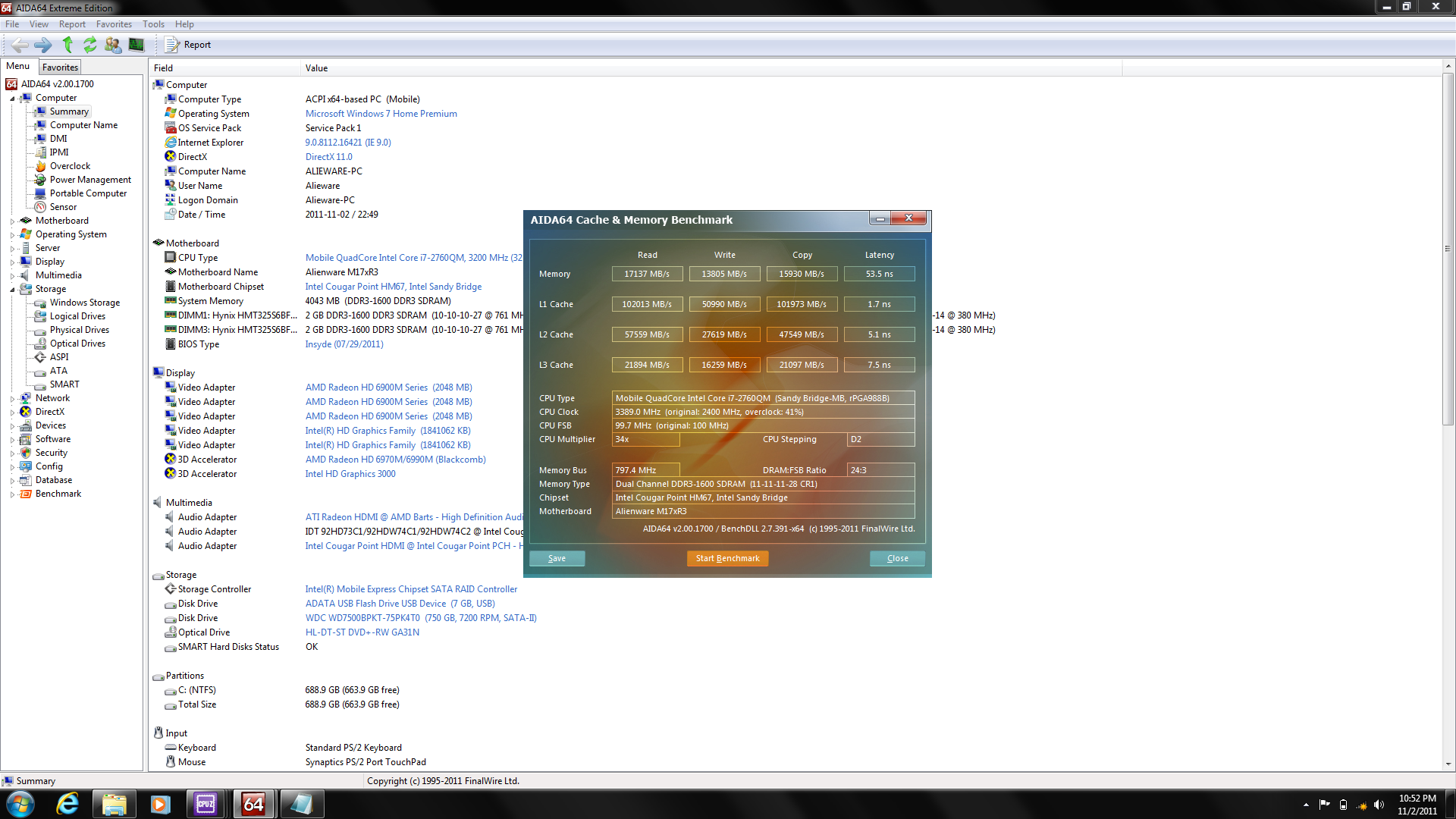Open the Sensor tree item
The image size is (1456, 819).
click(x=63, y=207)
